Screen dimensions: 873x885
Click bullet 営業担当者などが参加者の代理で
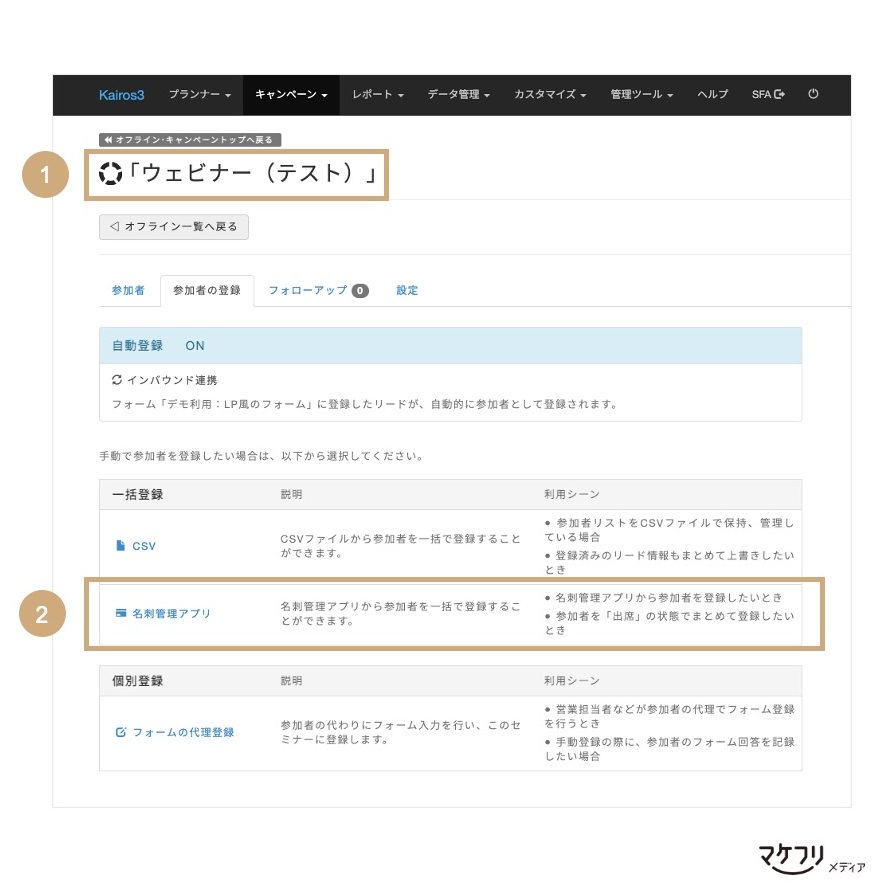coord(669,716)
